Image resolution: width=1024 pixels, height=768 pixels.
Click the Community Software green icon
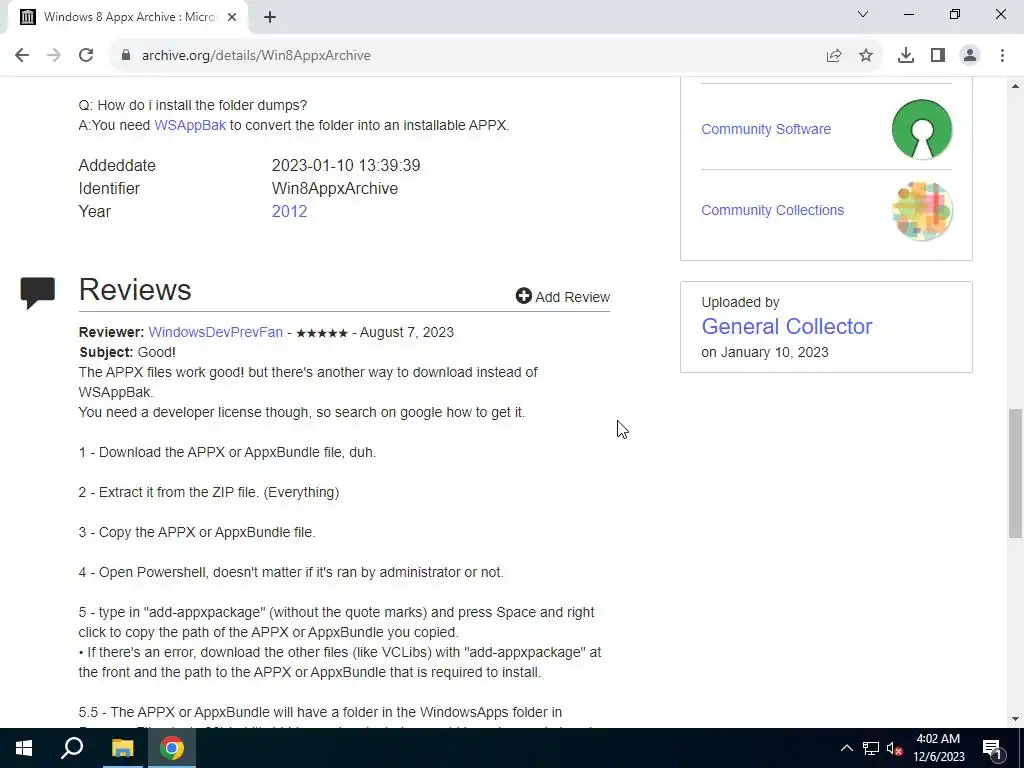pyautogui.click(x=921, y=129)
